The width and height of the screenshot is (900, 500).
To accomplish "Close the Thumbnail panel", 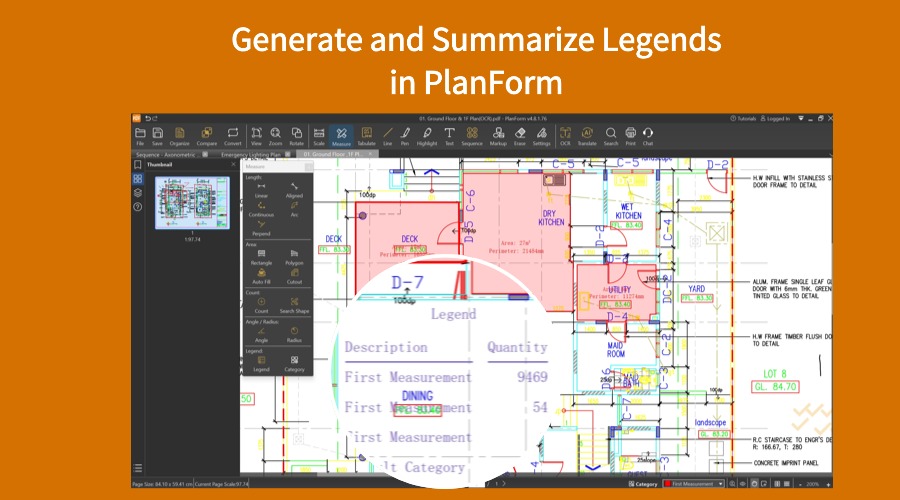I will (x=233, y=164).
